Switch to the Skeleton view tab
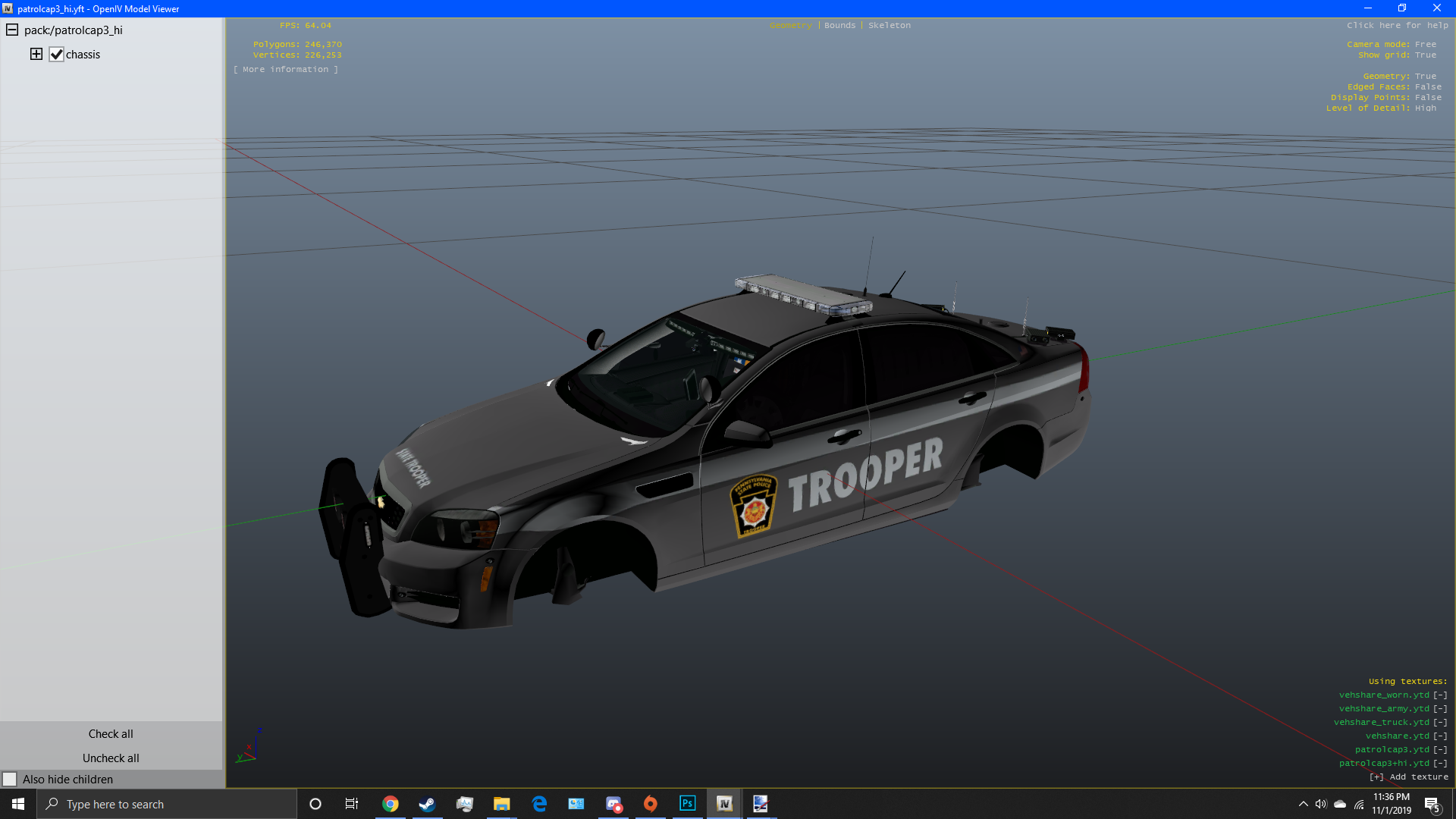Screen dimensions: 1456x819 pyautogui.click(x=889, y=25)
